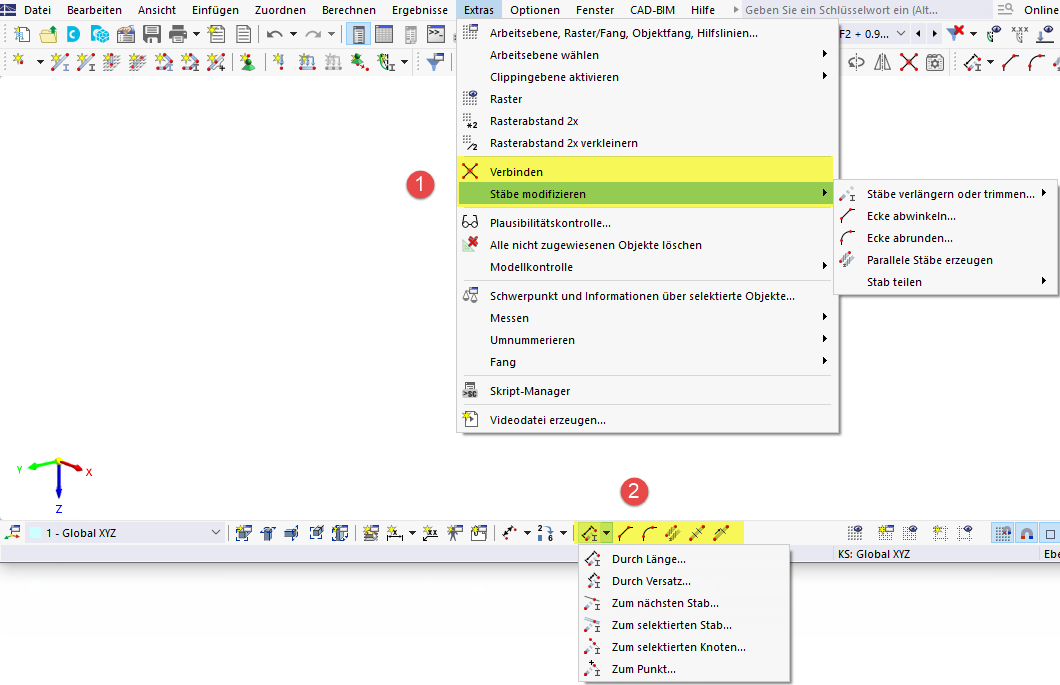Open the 1 - Global XYZ coordinate dropdown
The height and width of the screenshot is (685, 1060).
click(126, 534)
